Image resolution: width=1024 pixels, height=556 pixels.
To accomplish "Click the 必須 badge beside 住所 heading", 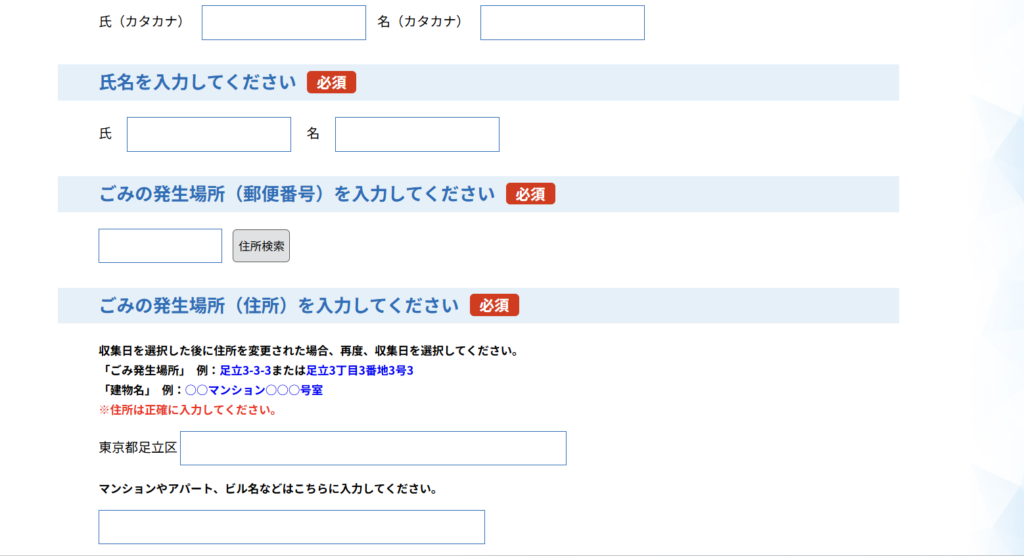I will [x=494, y=305].
